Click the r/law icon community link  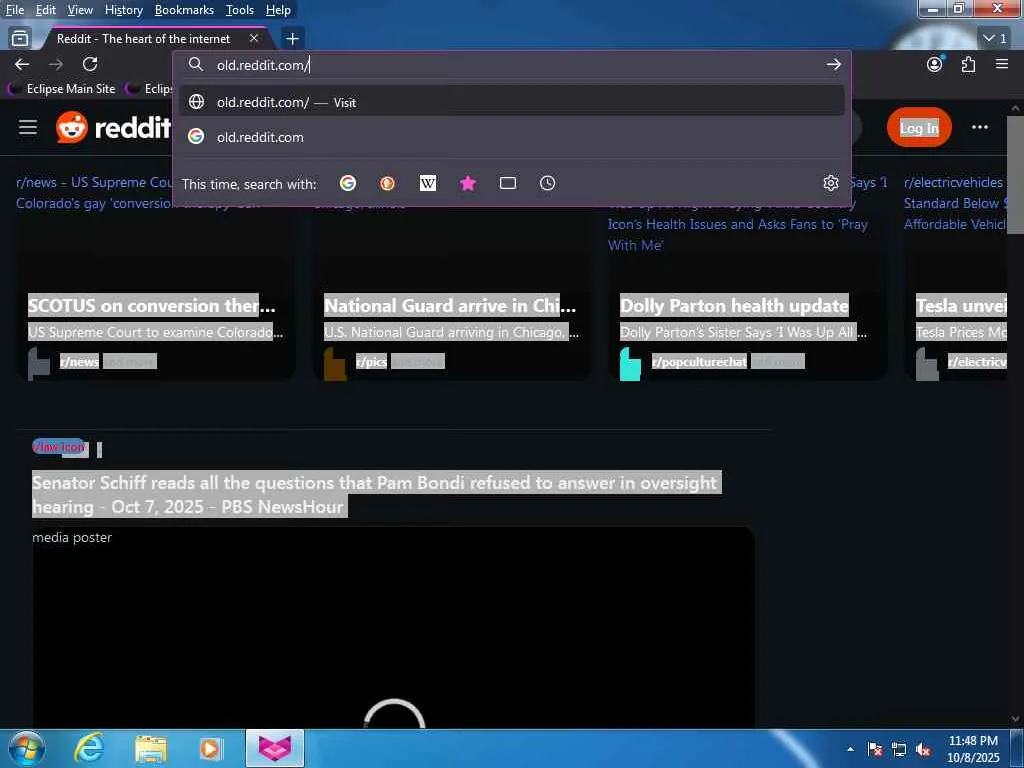coord(59,447)
